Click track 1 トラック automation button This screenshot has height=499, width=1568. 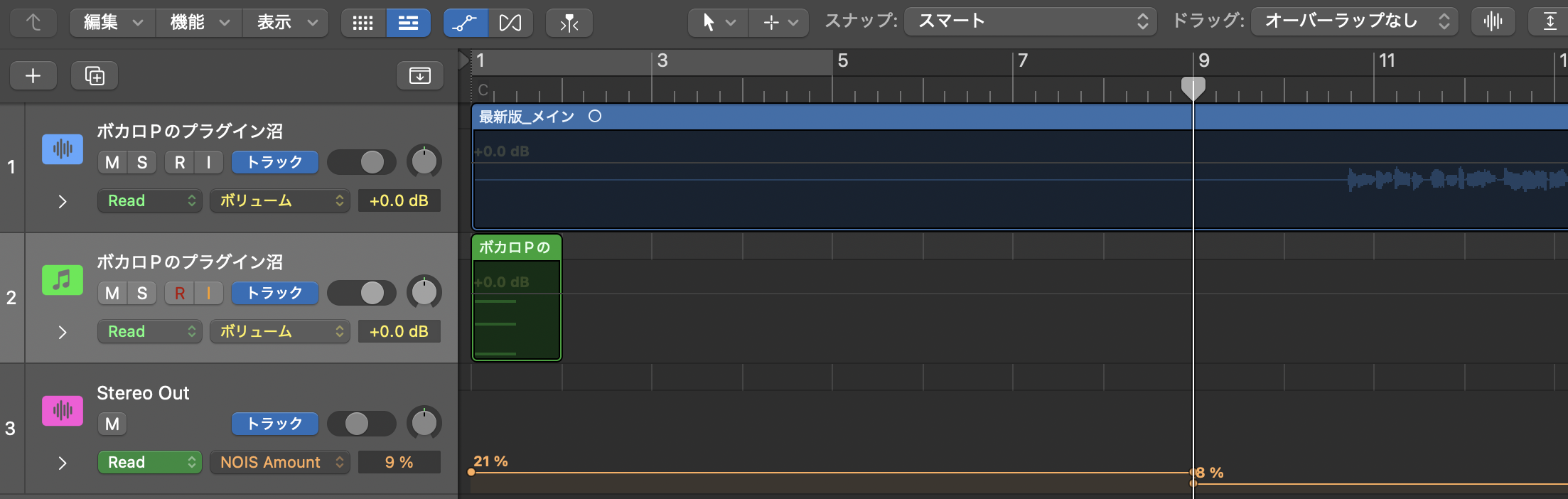[275, 162]
